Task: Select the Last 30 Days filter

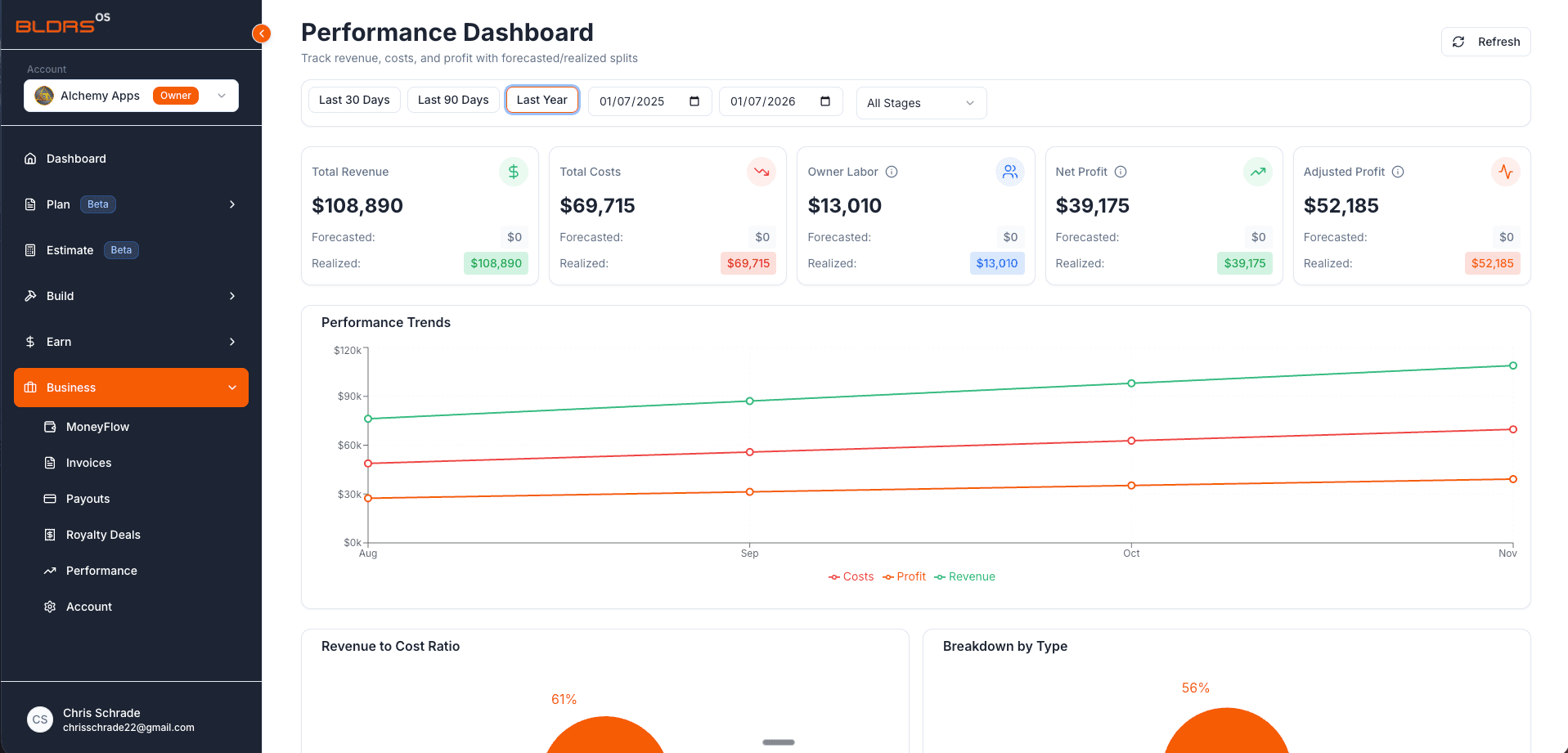Action: [353, 100]
